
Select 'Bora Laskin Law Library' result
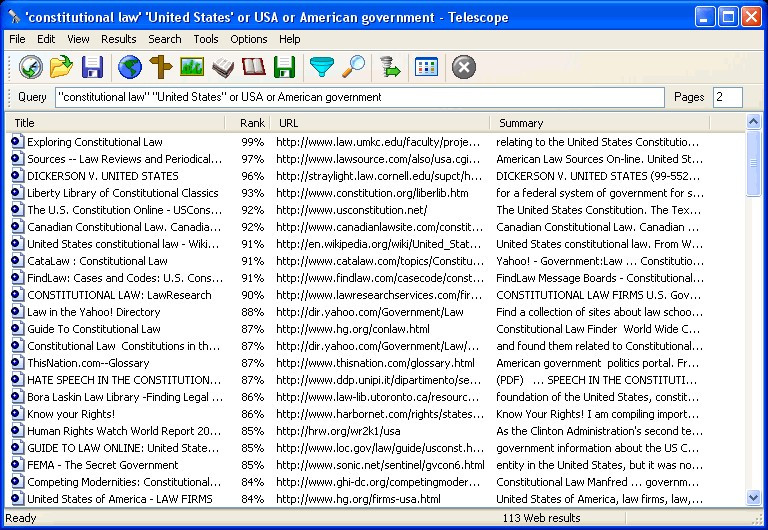tap(125, 397)
